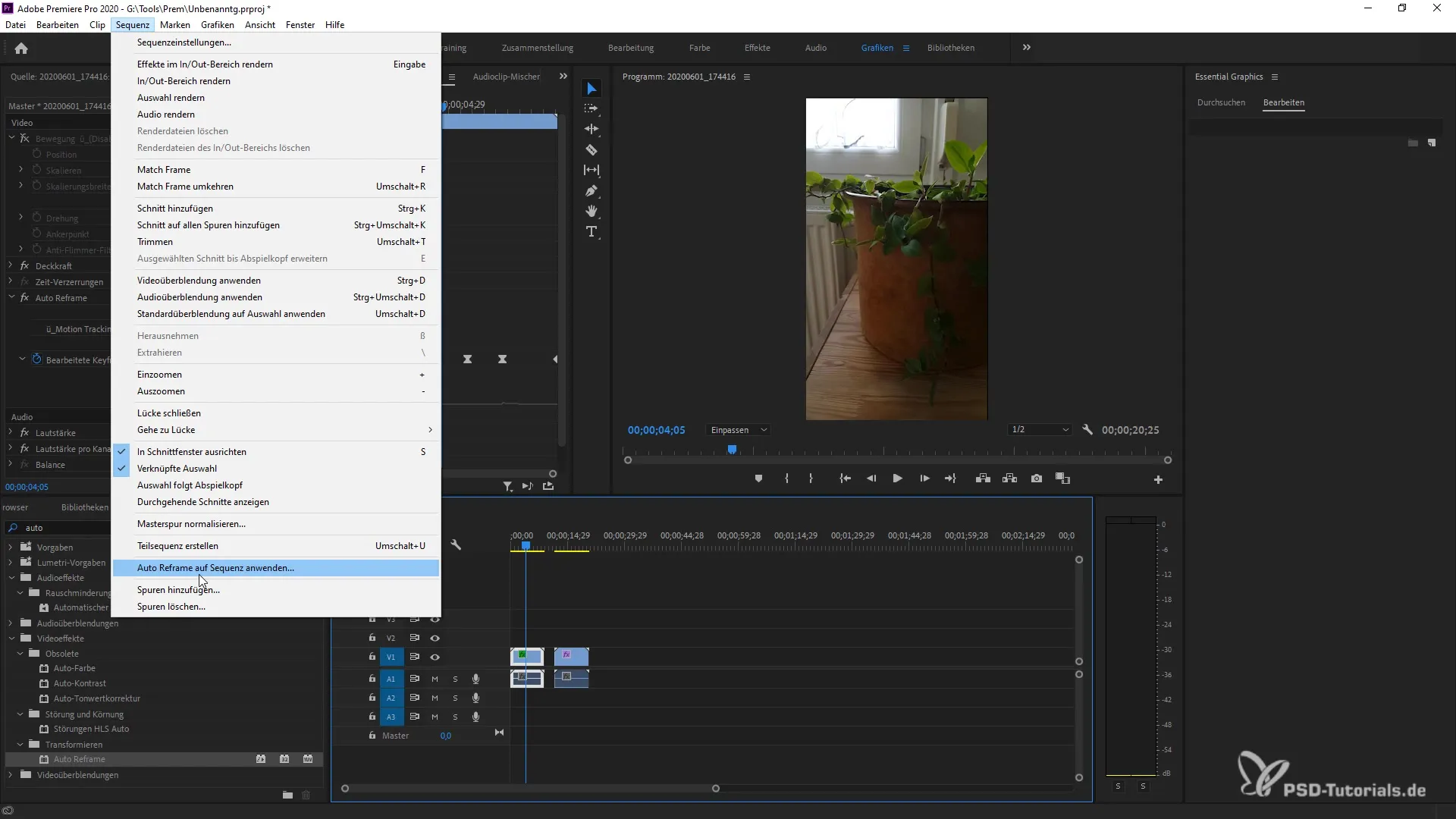Select the Slip tool
The width and height of the screenshot is (1456, 819).
(x=591, y=171)
